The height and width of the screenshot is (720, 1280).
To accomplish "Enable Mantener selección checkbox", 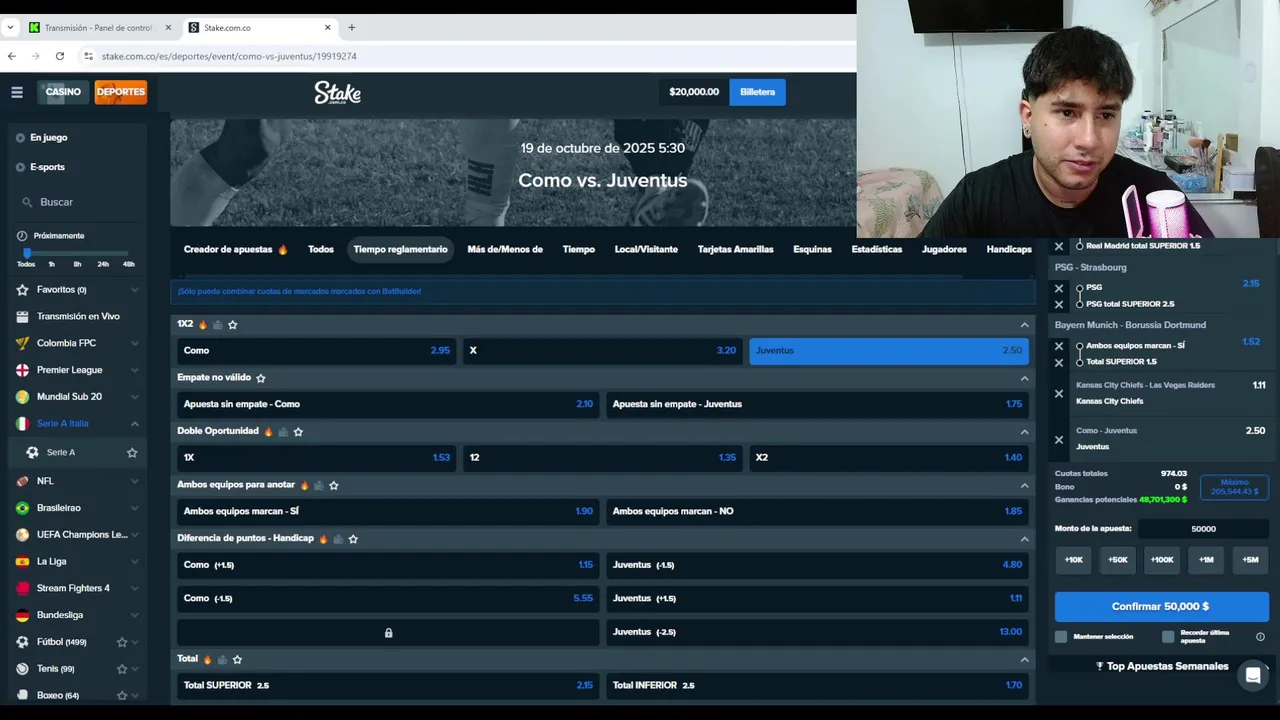I will coord(1061,637).
